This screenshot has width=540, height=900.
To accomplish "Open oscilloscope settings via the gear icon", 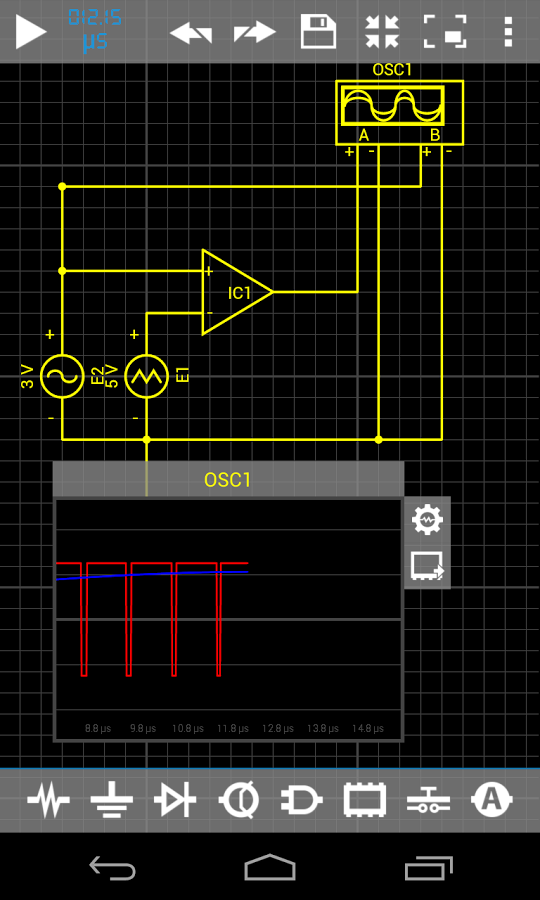I will click(x=427, y=519).
